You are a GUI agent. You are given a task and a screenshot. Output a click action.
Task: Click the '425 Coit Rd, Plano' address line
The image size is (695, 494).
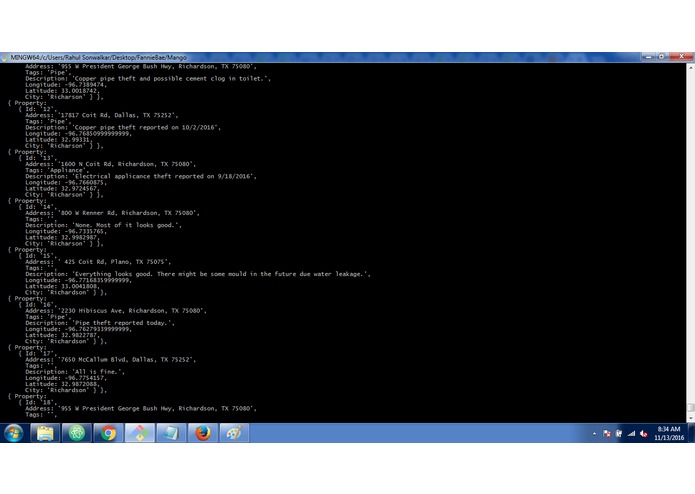point(98,262)
